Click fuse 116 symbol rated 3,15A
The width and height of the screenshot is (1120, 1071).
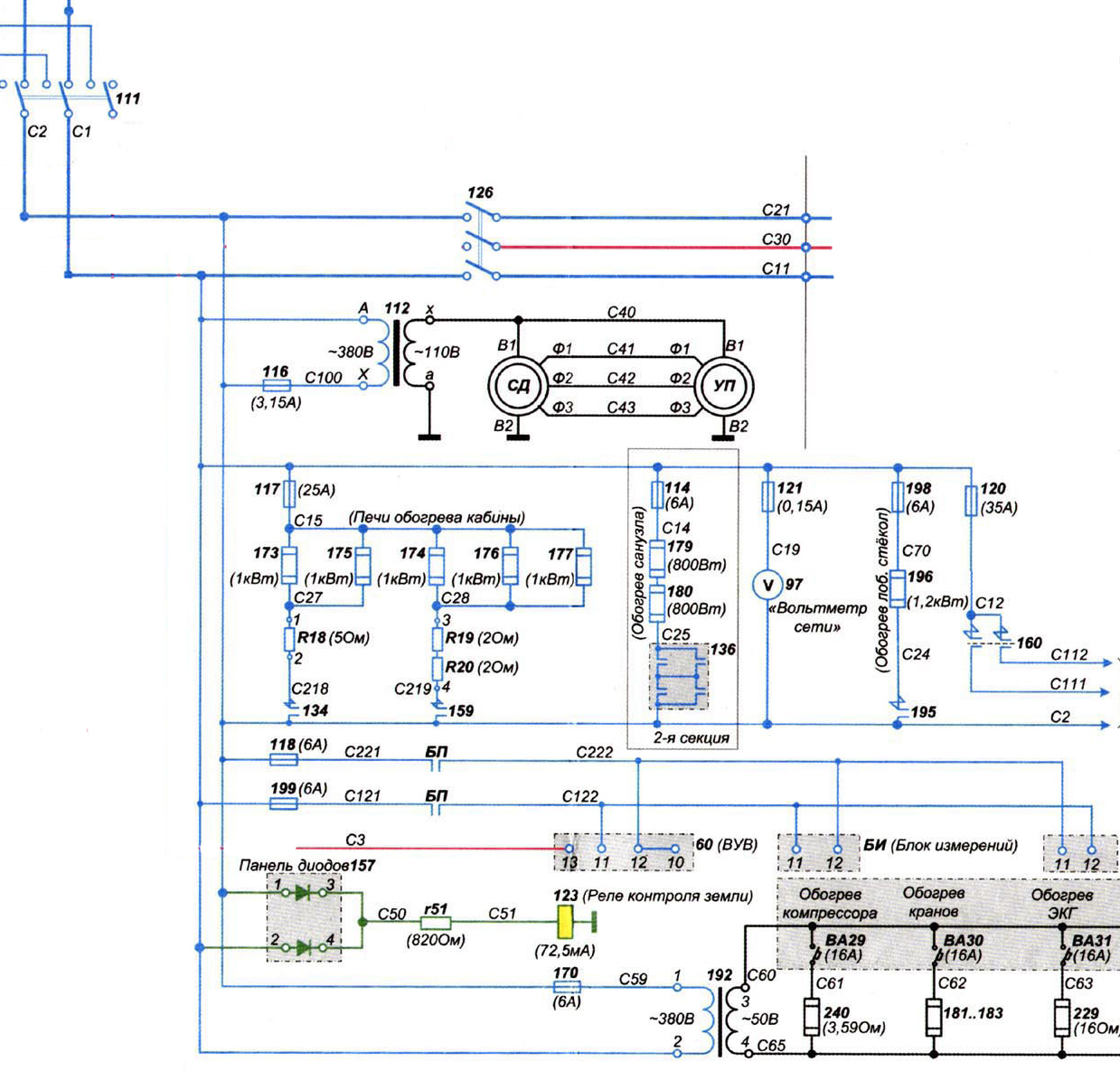[x=276, y=386]
